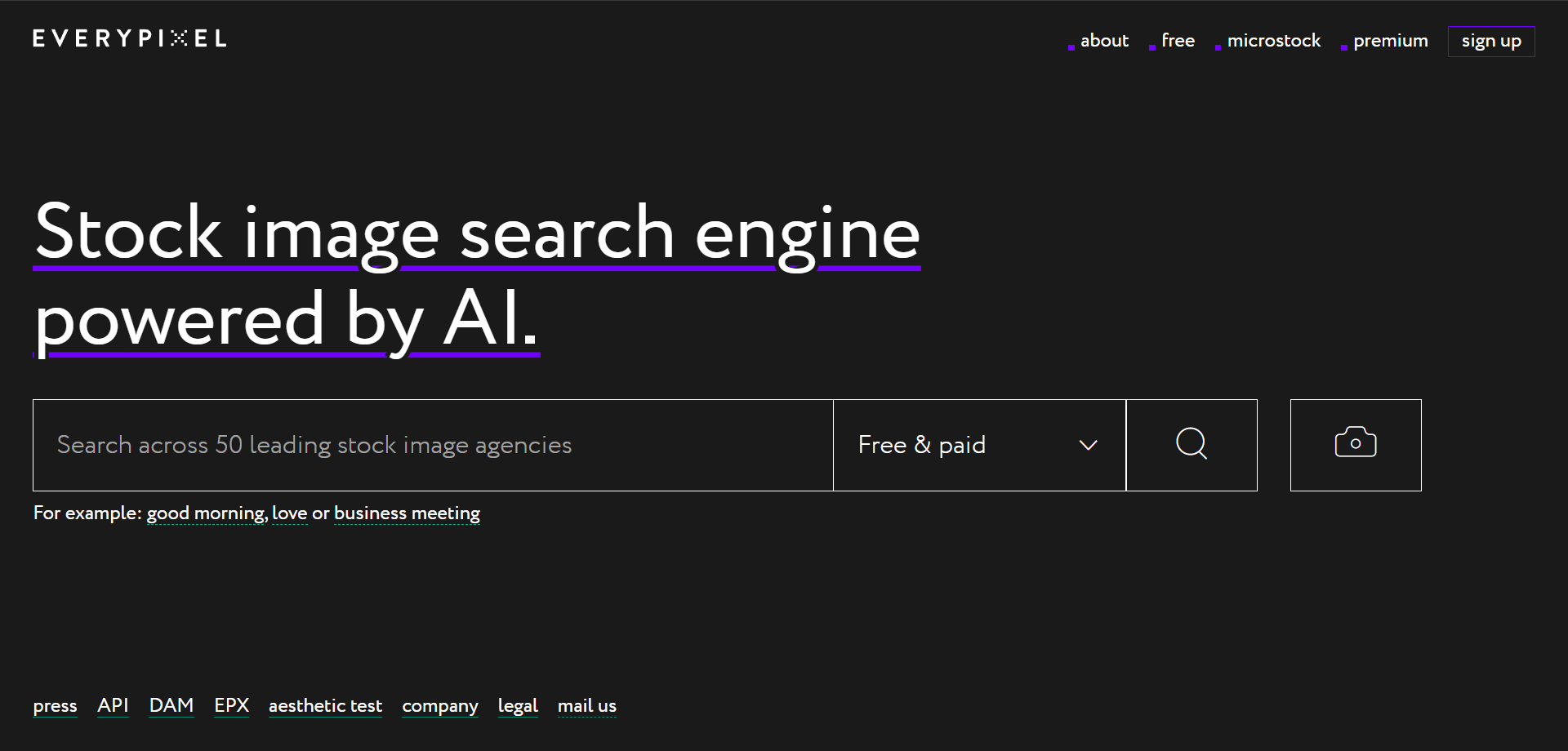Try the love example search

coord(289,513)
